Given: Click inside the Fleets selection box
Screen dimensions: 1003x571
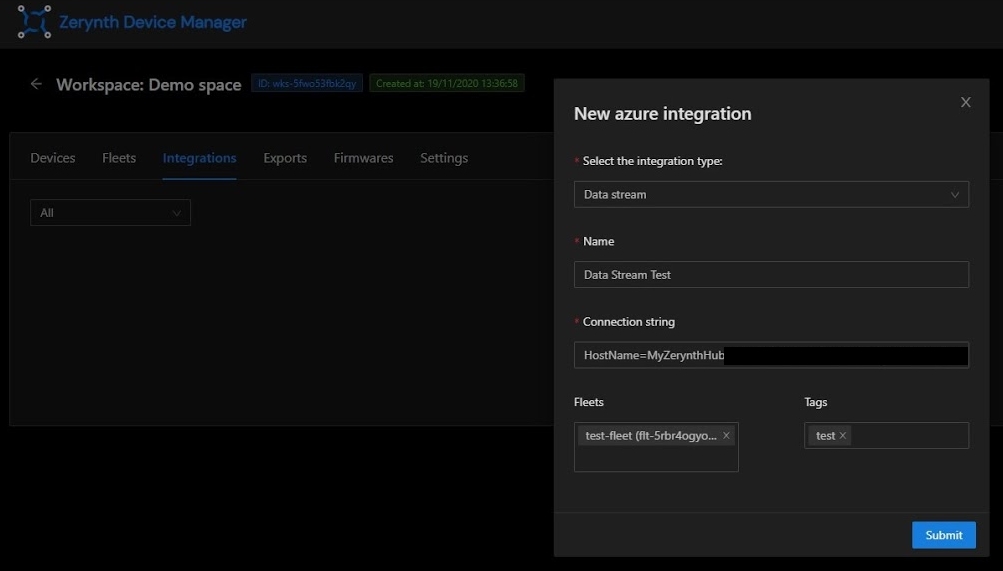Looking at the screenshot, I should pos(656,447).
